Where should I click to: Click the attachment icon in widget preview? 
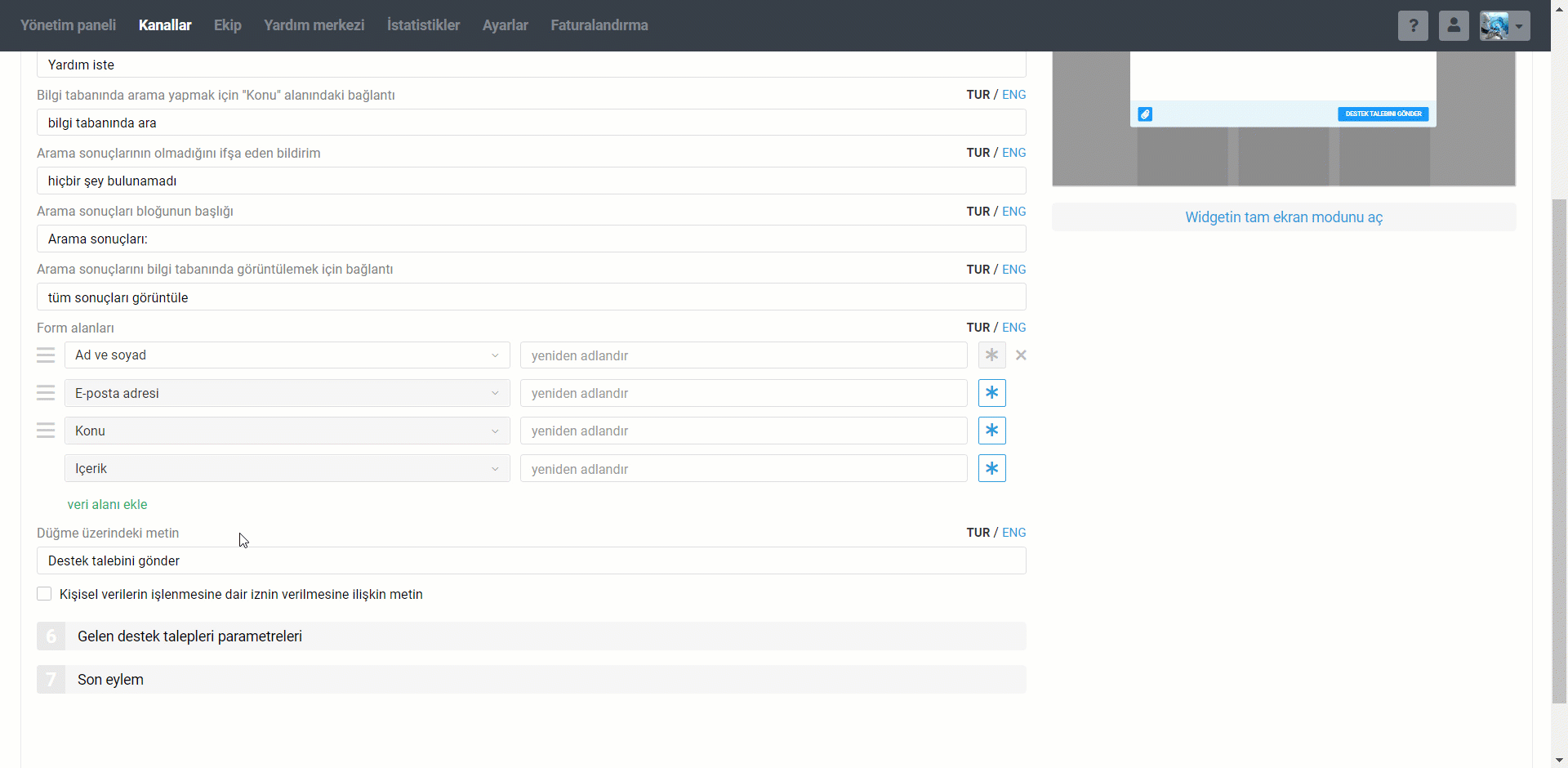(x=1145, y=114)
